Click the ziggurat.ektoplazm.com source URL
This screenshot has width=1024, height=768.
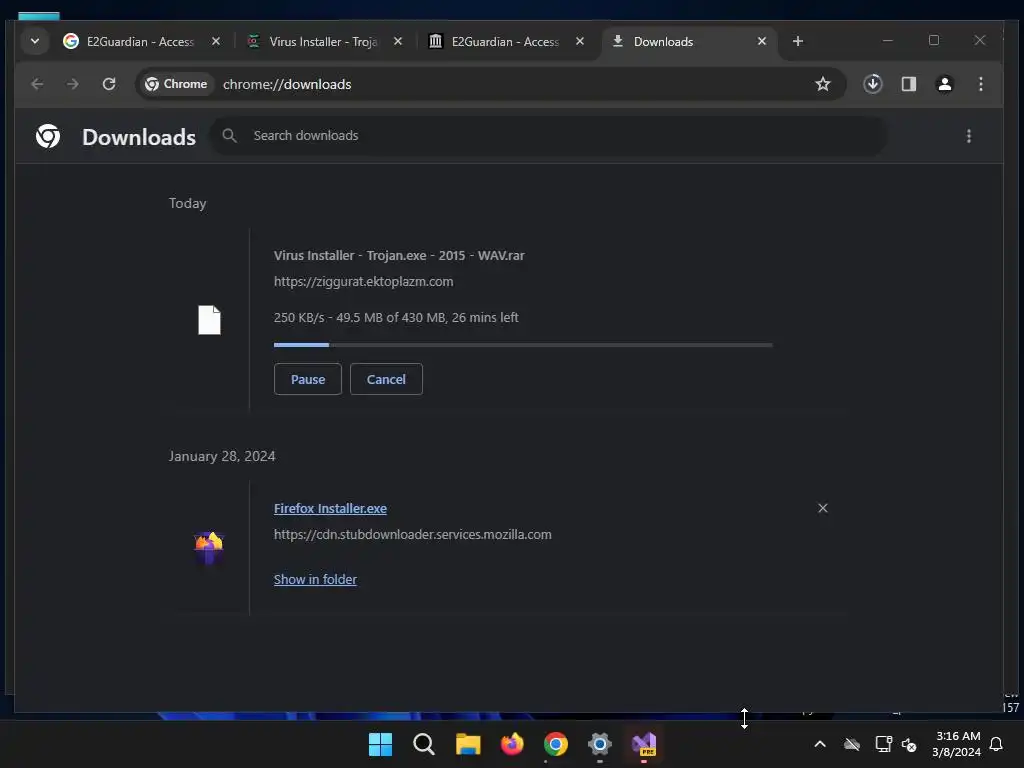point(364,281)
